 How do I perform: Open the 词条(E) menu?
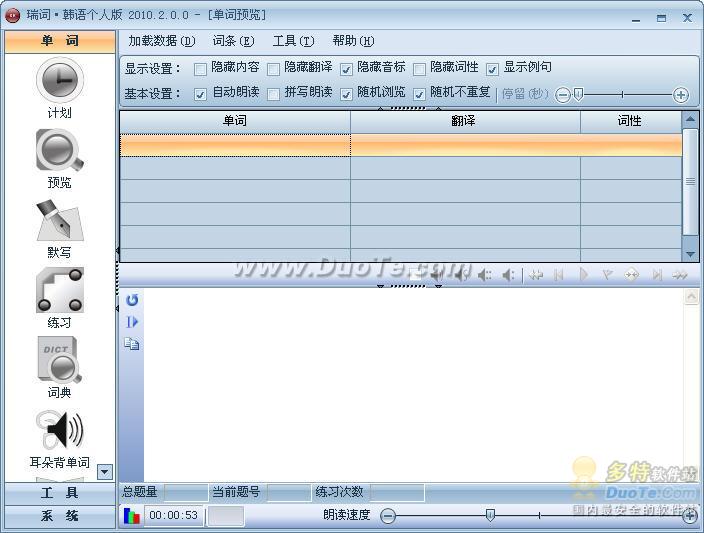pyautogui.click(x=233, y=41)
